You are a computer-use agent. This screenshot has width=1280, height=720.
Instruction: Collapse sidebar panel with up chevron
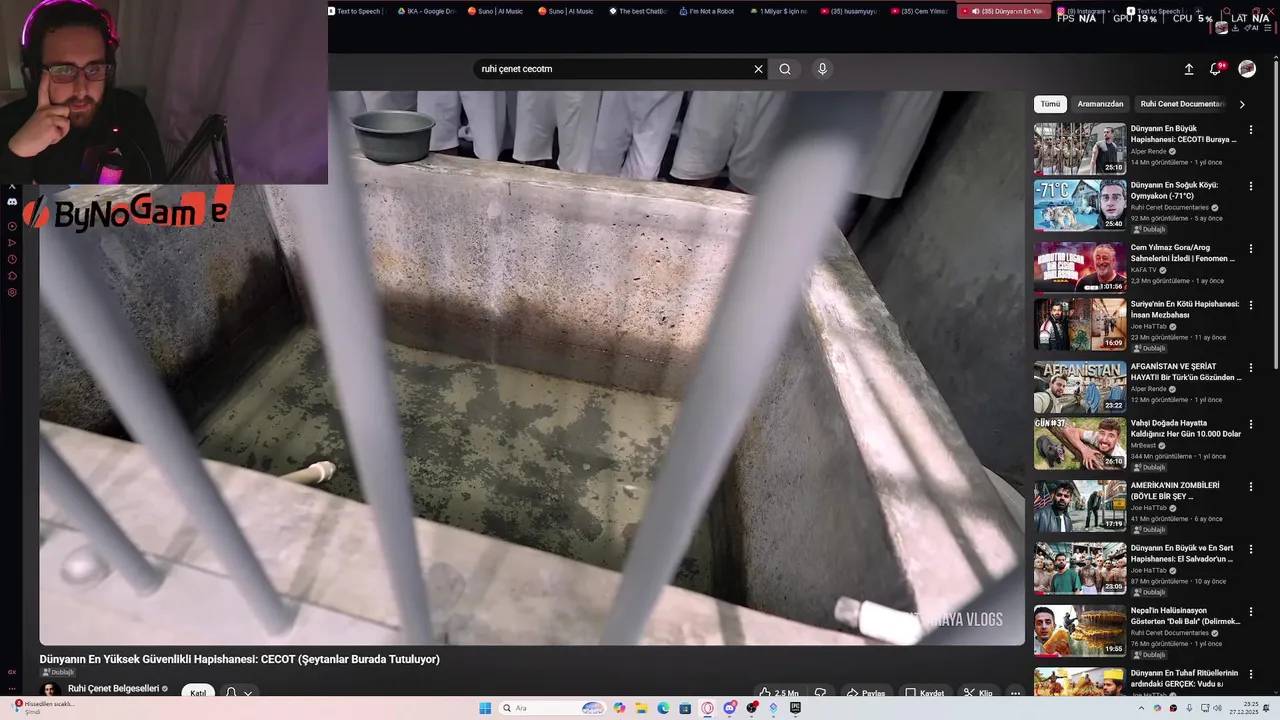click(x=12, y=186)
